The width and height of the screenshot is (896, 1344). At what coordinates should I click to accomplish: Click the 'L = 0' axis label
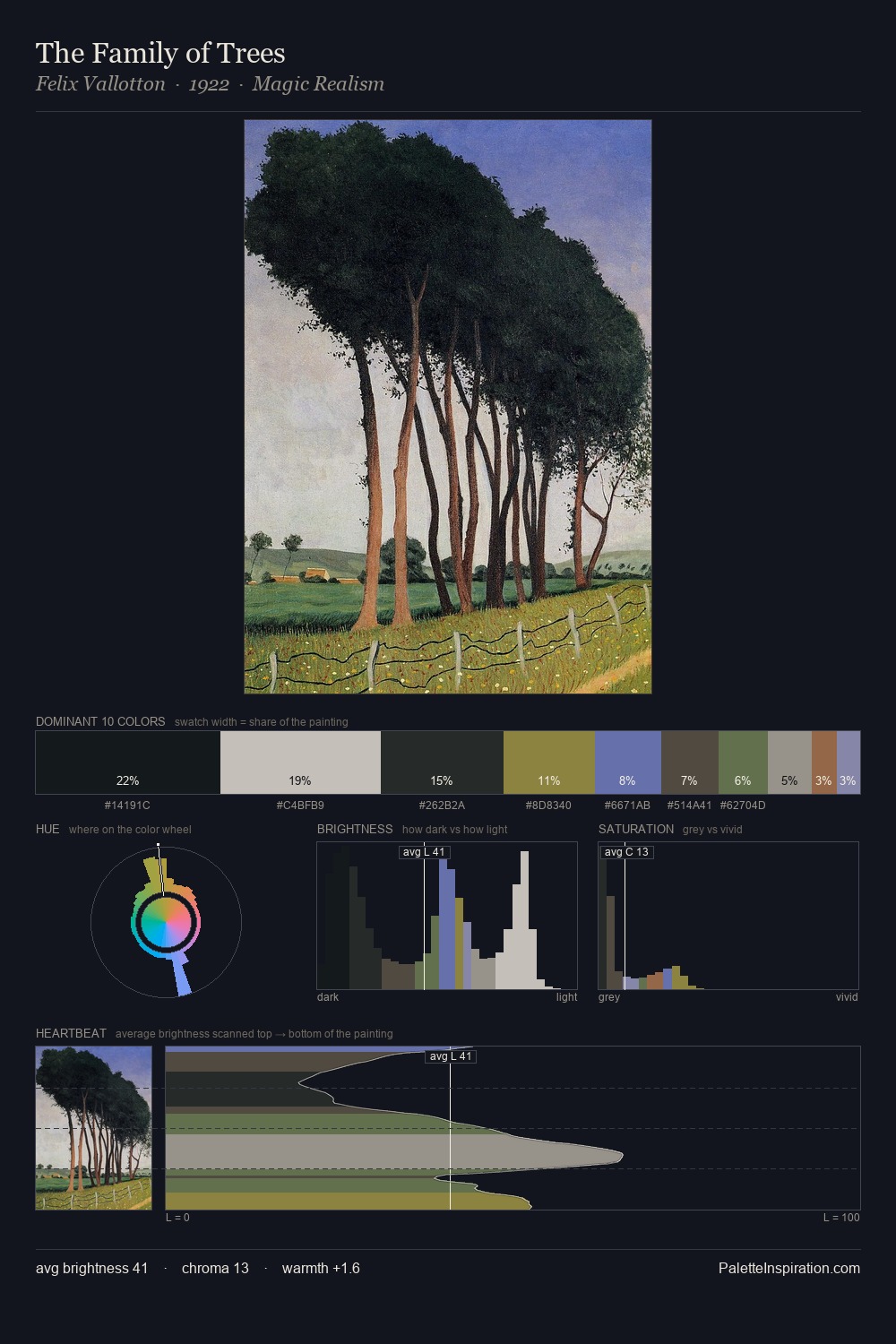pos(177,1218)
